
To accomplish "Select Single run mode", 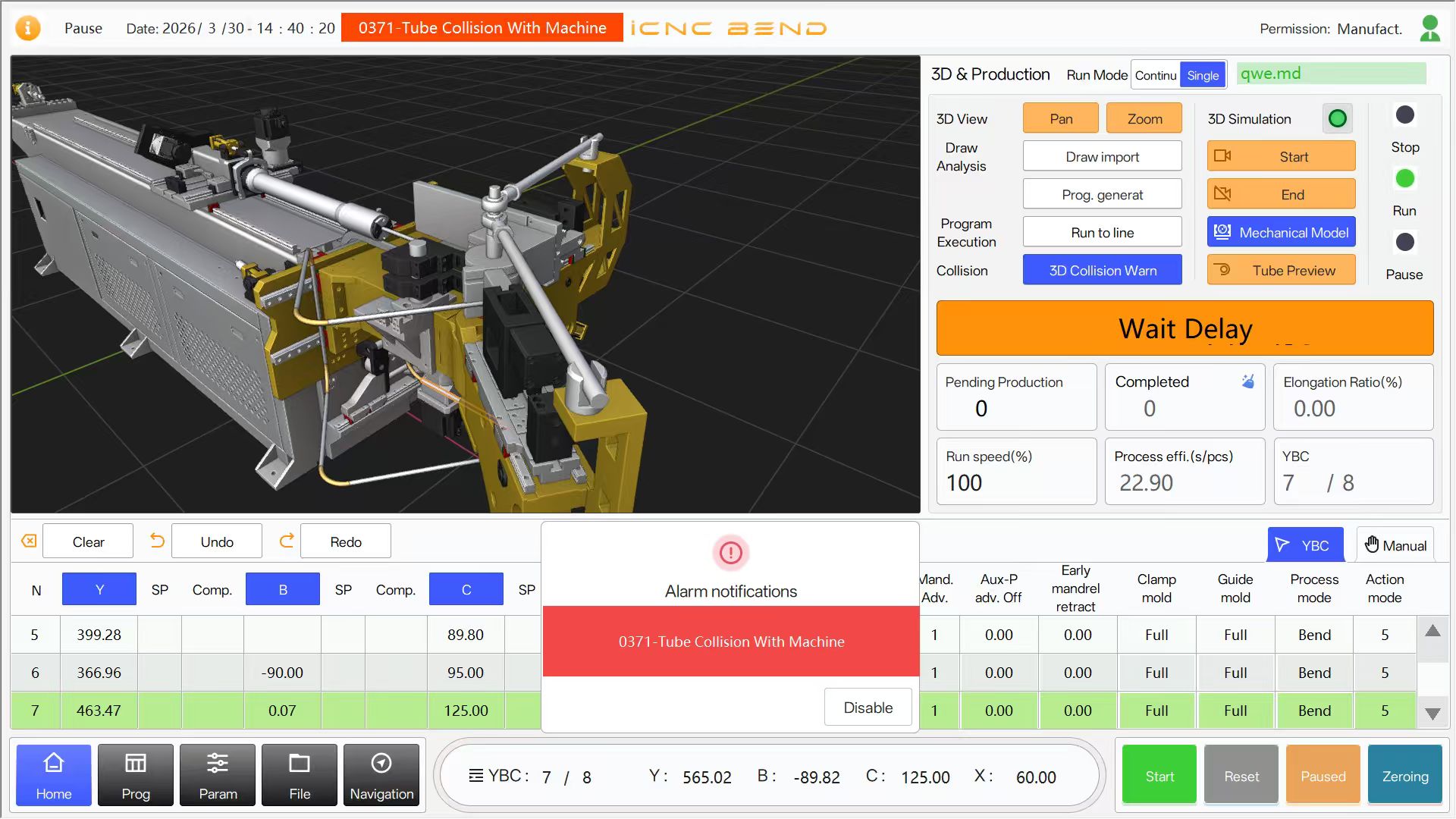I will coord(1203,75).
